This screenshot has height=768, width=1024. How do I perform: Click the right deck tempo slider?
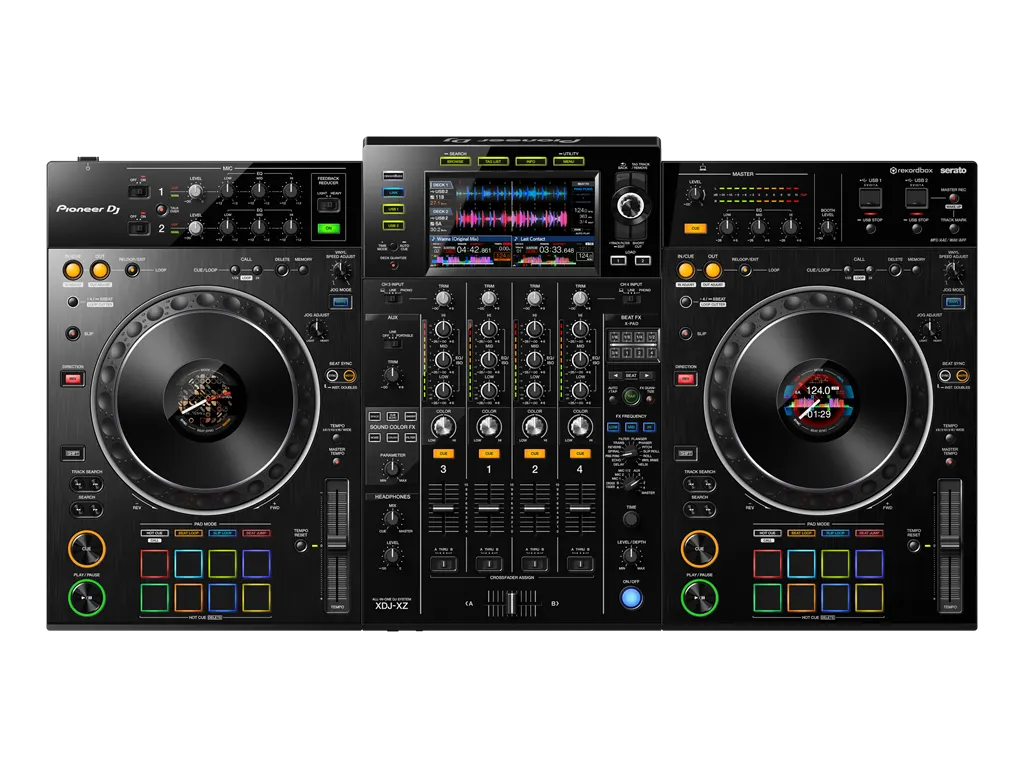[950, 544]
